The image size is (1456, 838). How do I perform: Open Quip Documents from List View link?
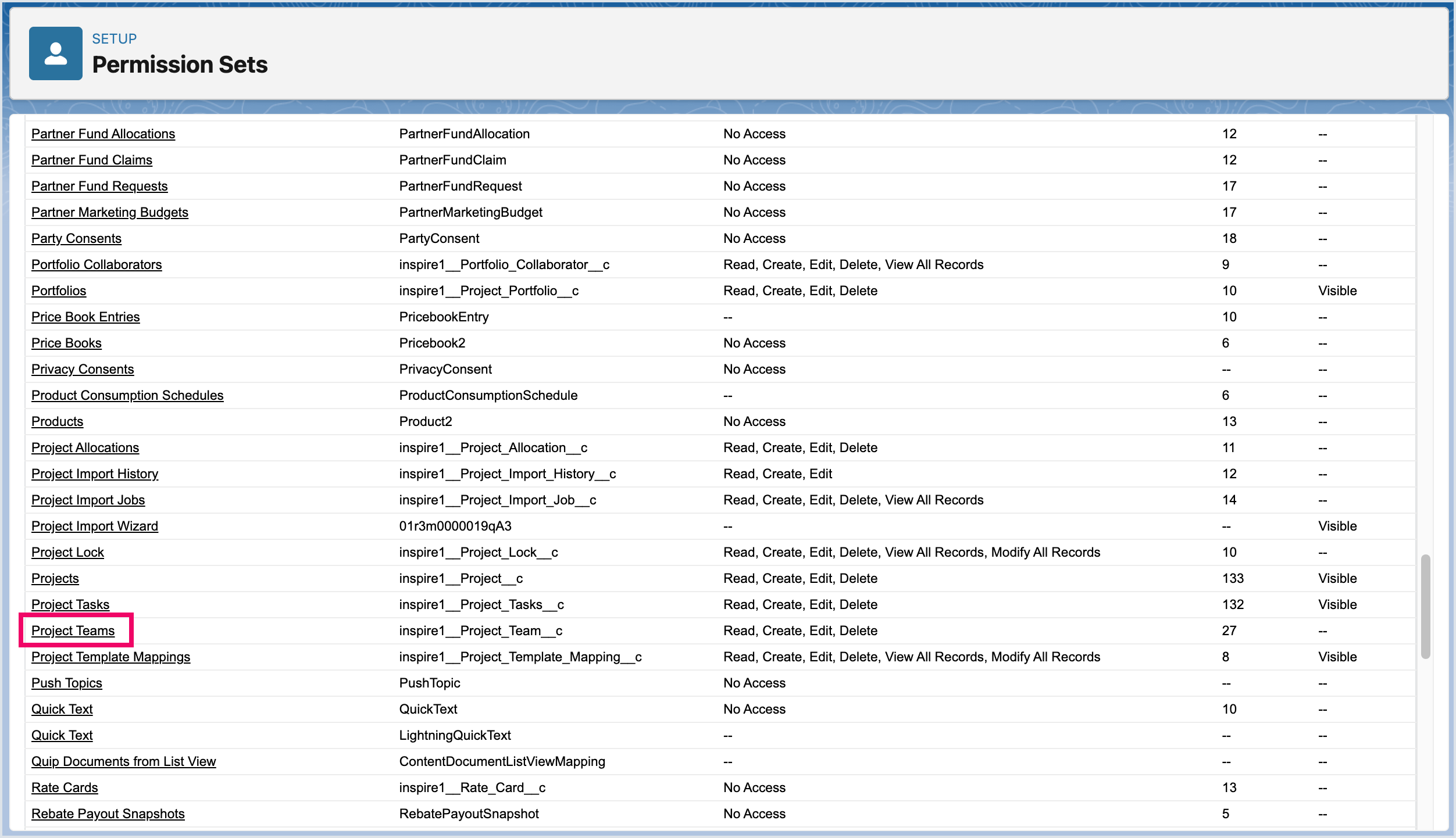(x=123, y=761)
